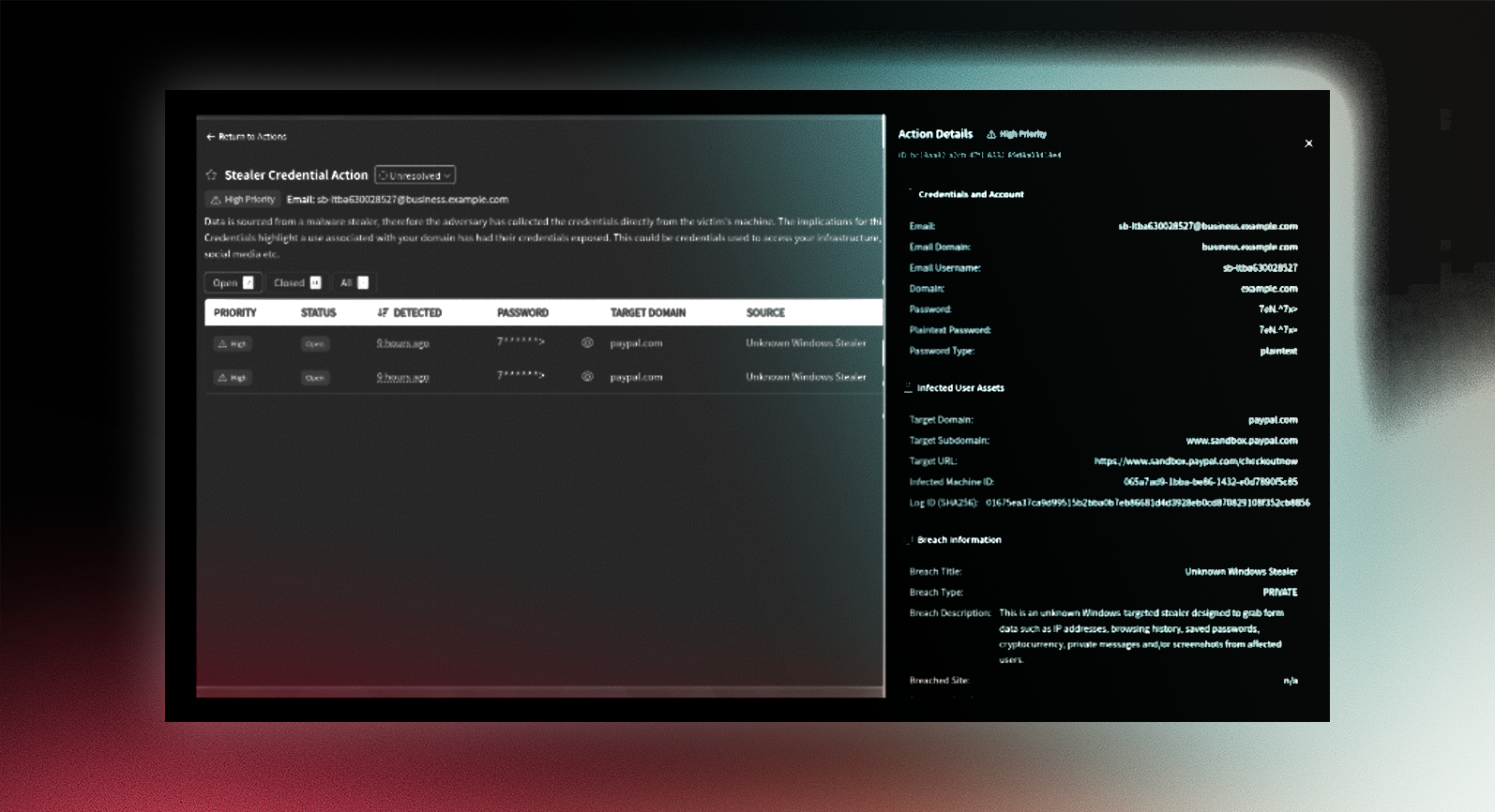Select paypal.com in the second table row
The height and width of the screenshot is (812, 1495).
pos(636,377)
